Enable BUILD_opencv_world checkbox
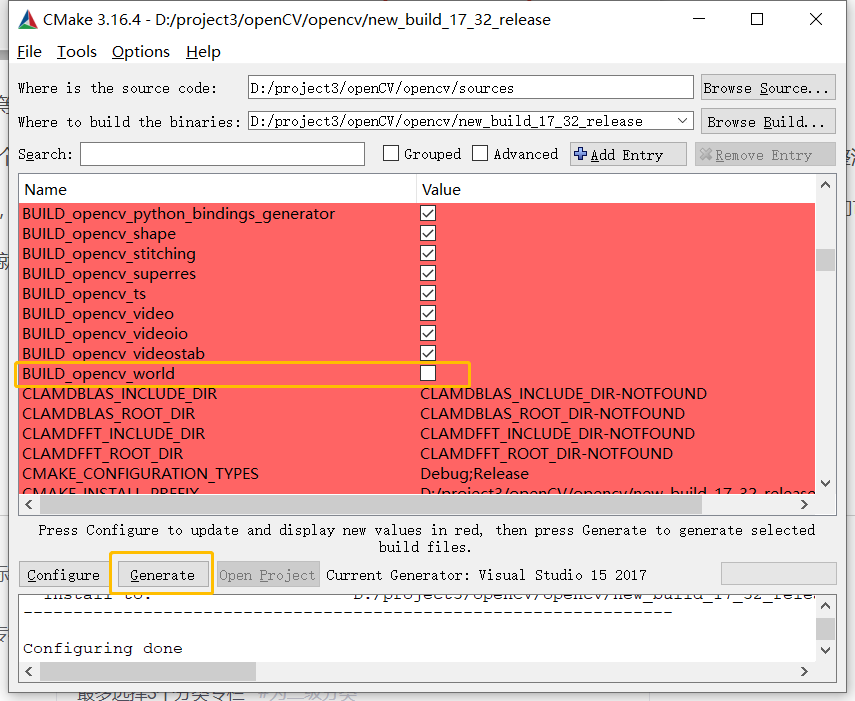Screen dimensions: 855x701 point(427,373)
